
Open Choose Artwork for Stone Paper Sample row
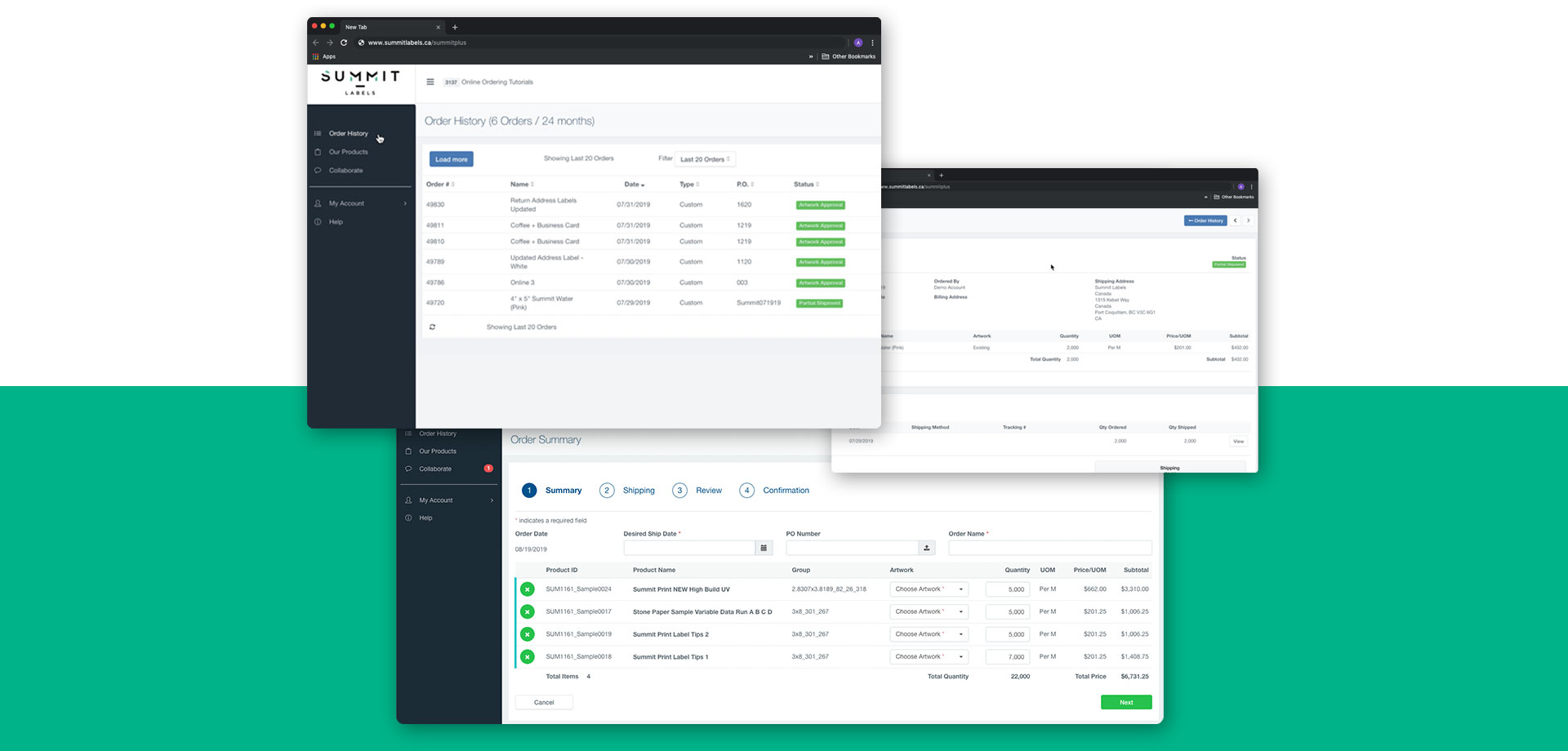tap(929, 611)
